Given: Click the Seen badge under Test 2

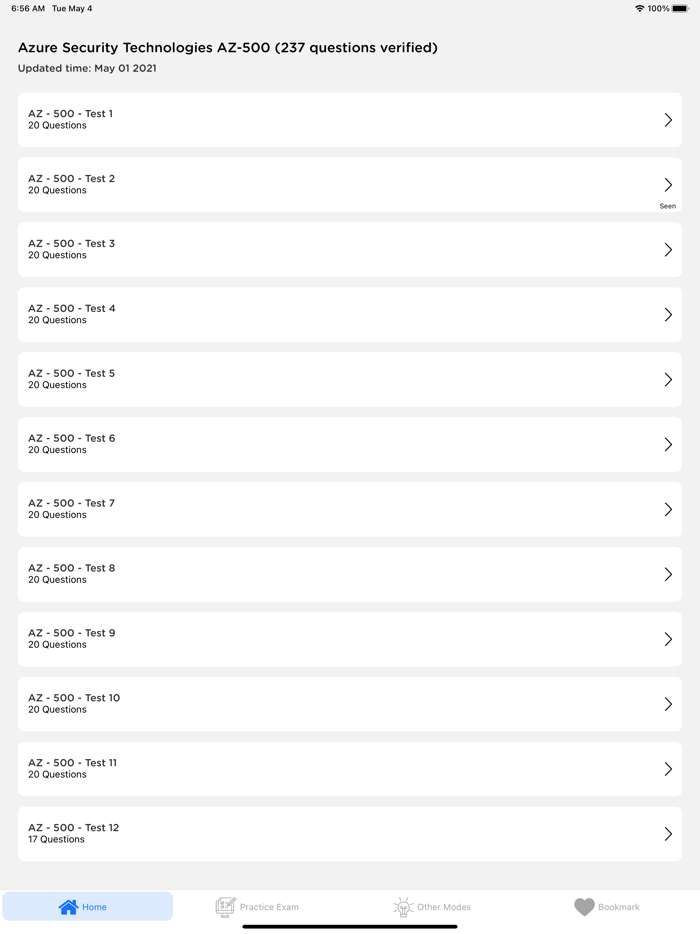Looking at the screenshot, I should coord(667,205).
